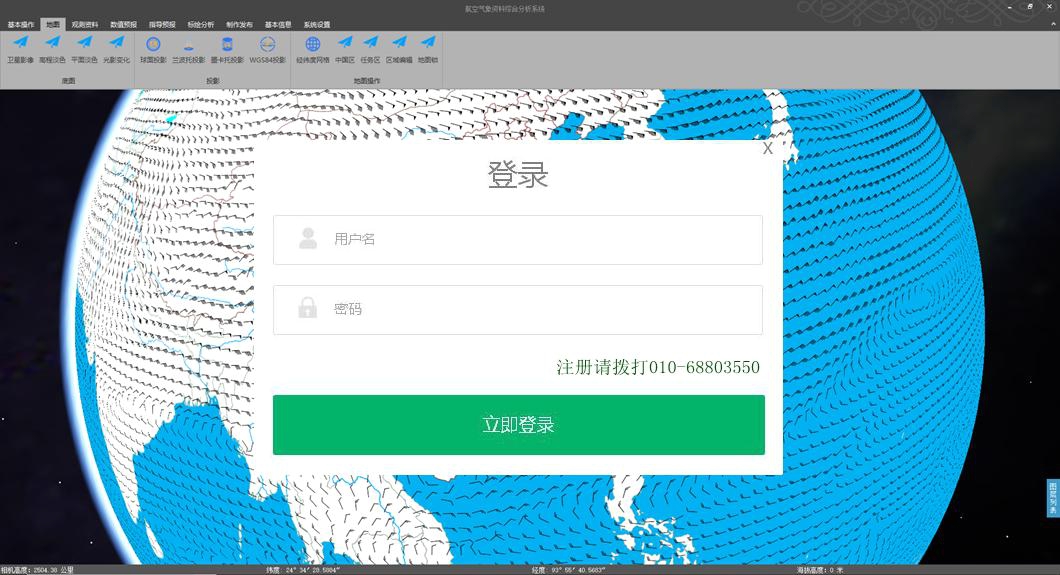
Task: Click the 卫星影像 satellite imagery icon
Action: [x=21, y=49]
